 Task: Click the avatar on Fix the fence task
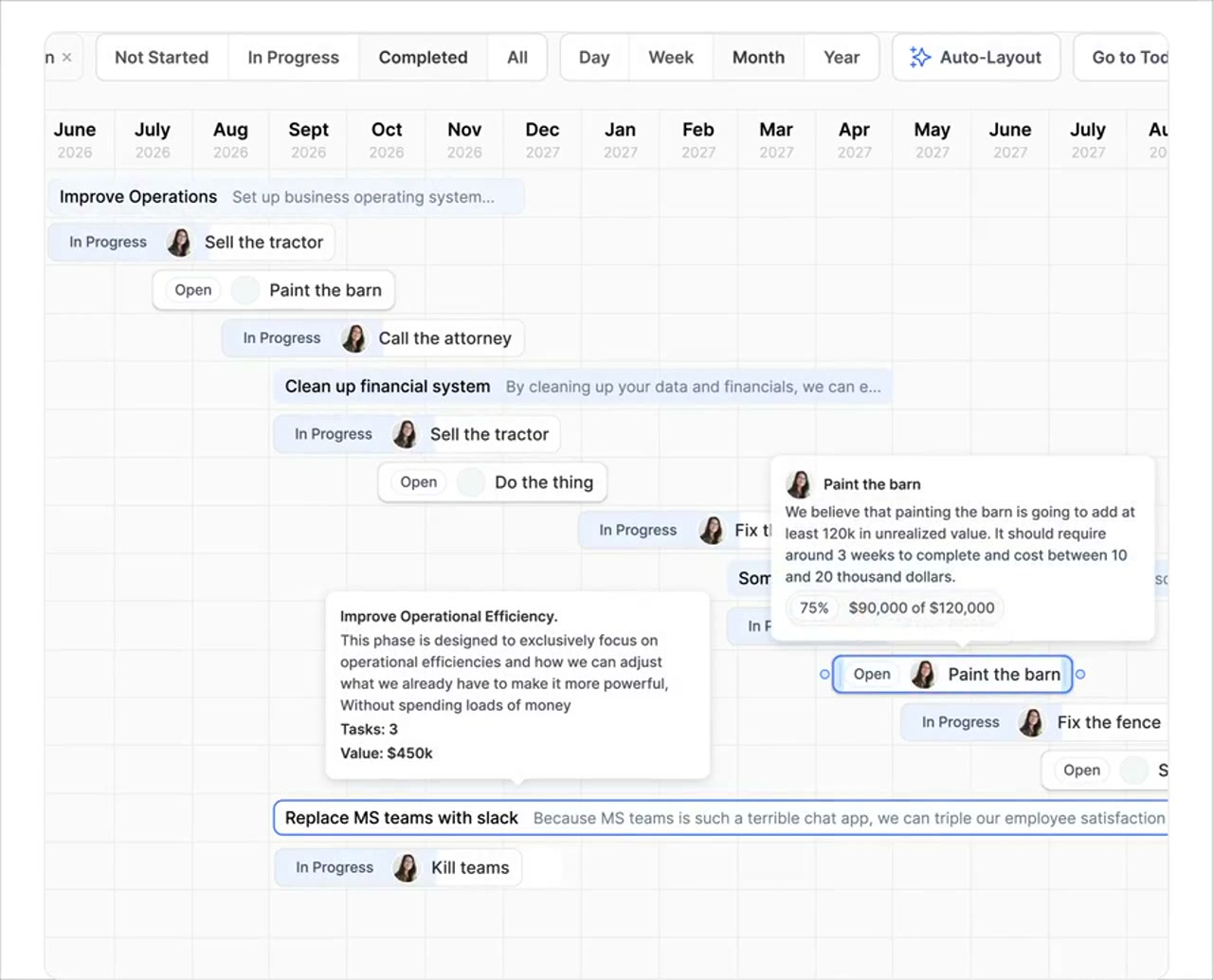[1031, 722]
